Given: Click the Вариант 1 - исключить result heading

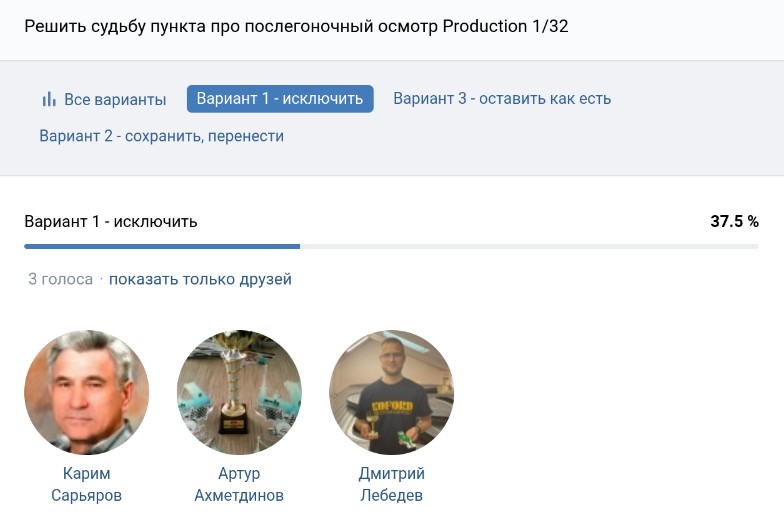Looking at the screenshot, I should [111, 221].
